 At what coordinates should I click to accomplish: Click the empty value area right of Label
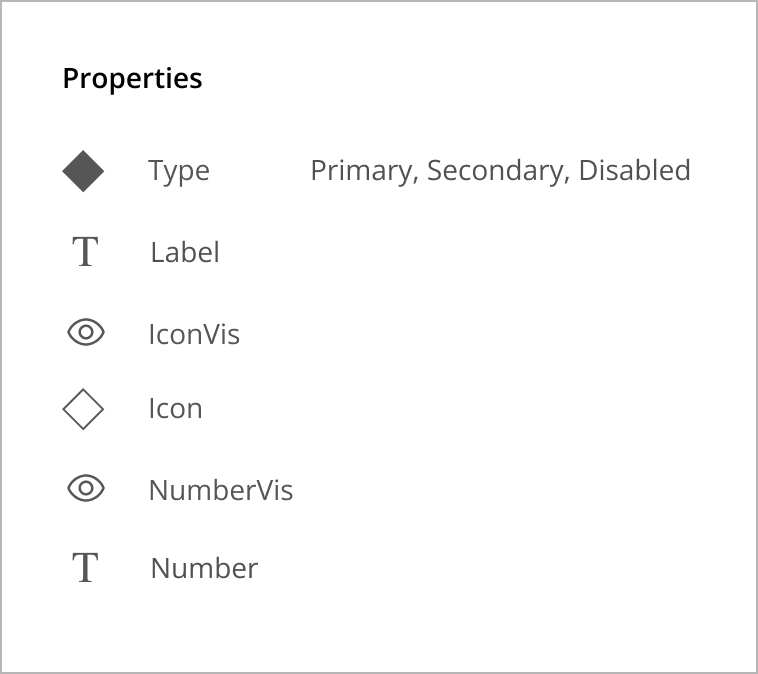[x=500, y=252]
